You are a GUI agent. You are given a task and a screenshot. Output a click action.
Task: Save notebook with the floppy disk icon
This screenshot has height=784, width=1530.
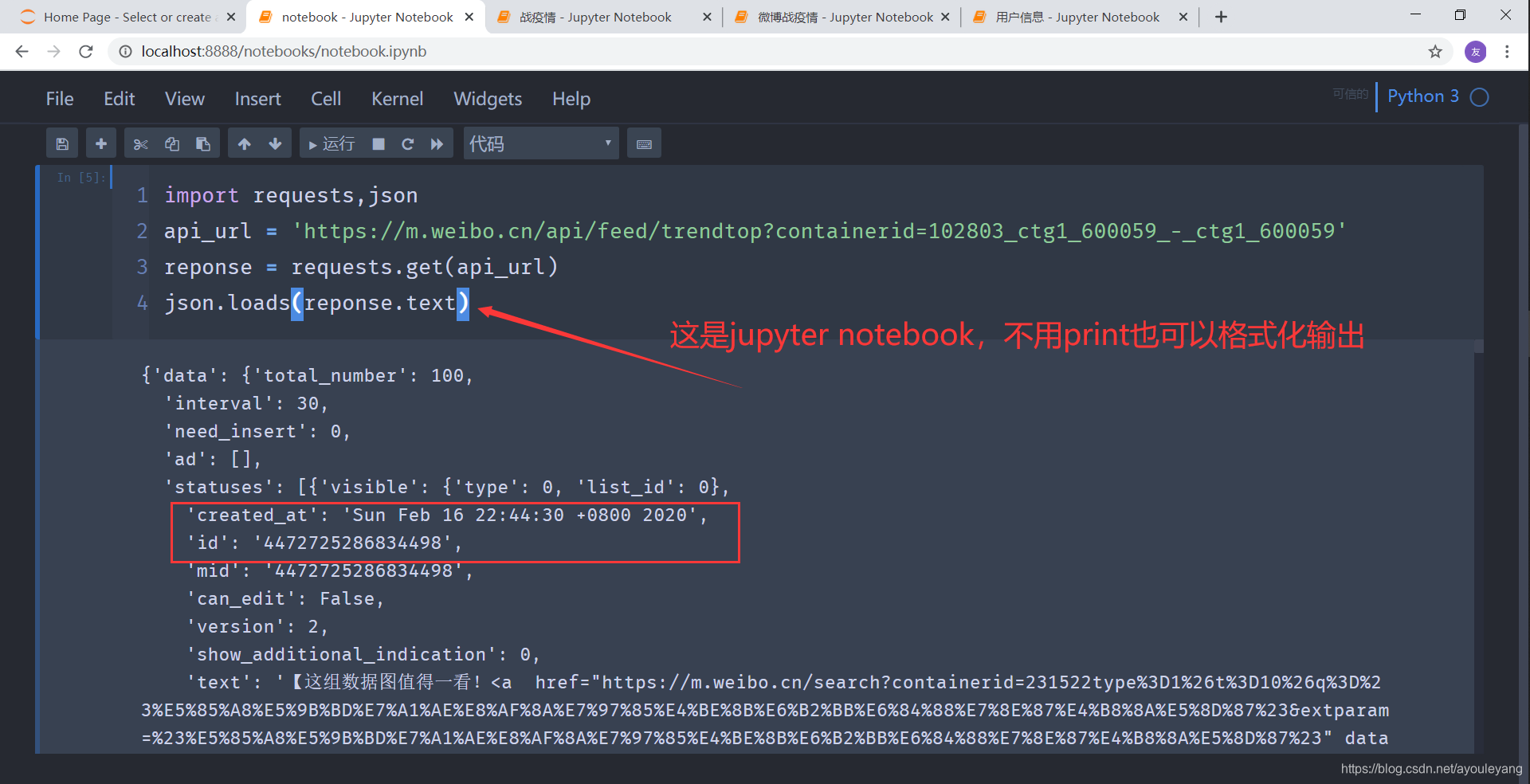(x=62, y=144)
